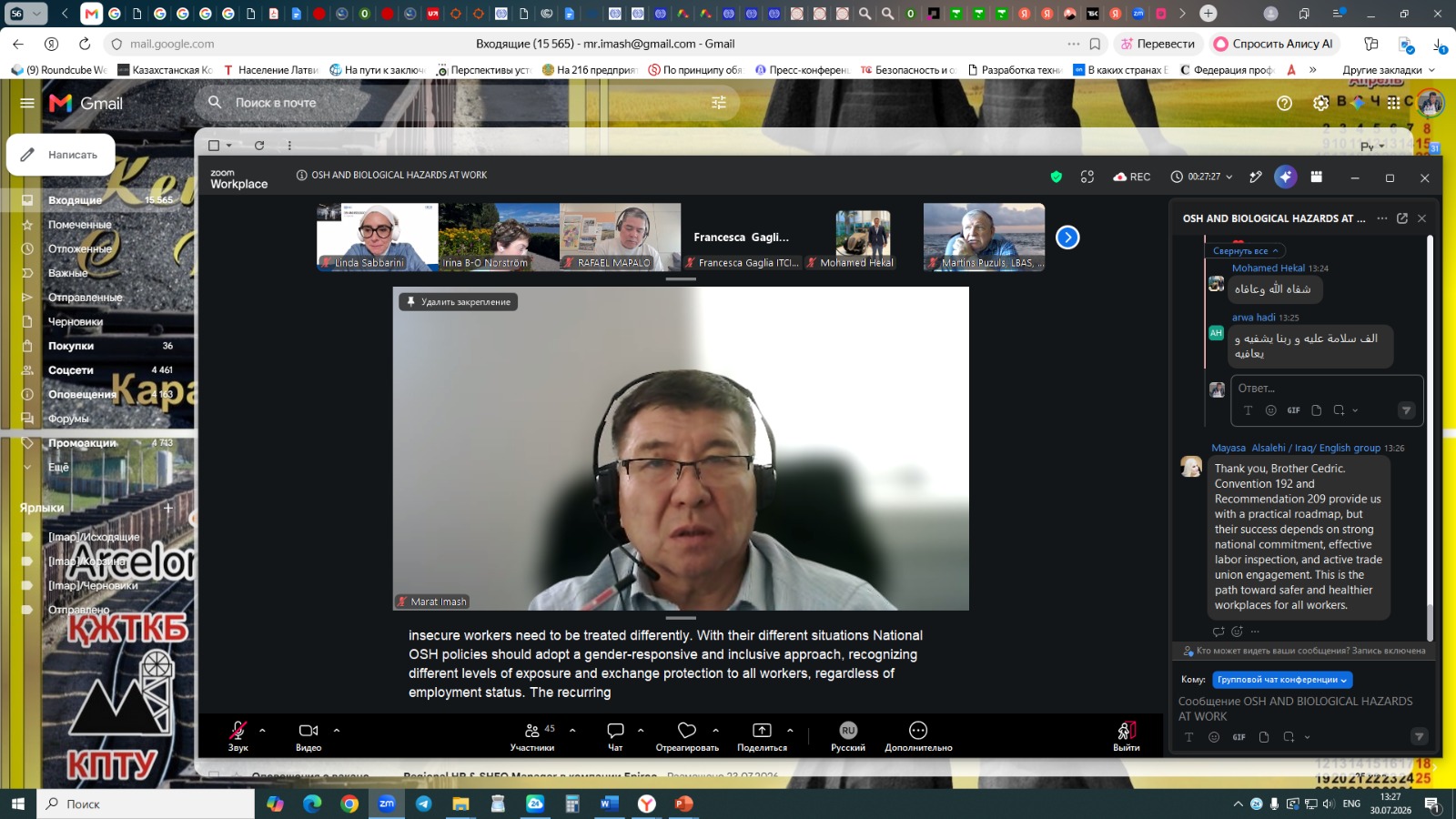Viewport: 1456px width, 819px height.
Task: Expand audio options arrow next to Звук
Action: click(262, 730)
